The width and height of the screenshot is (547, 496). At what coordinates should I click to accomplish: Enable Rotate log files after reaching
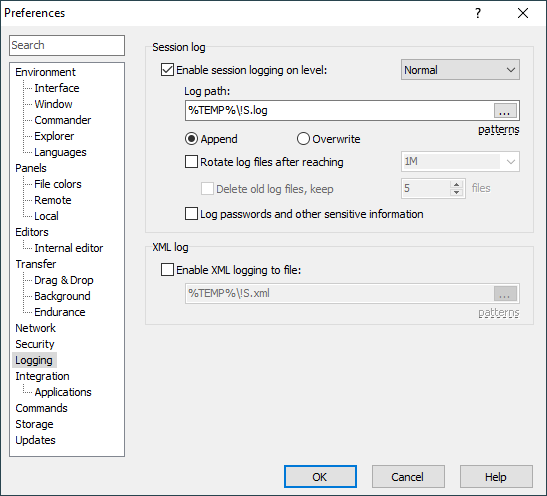191,162
